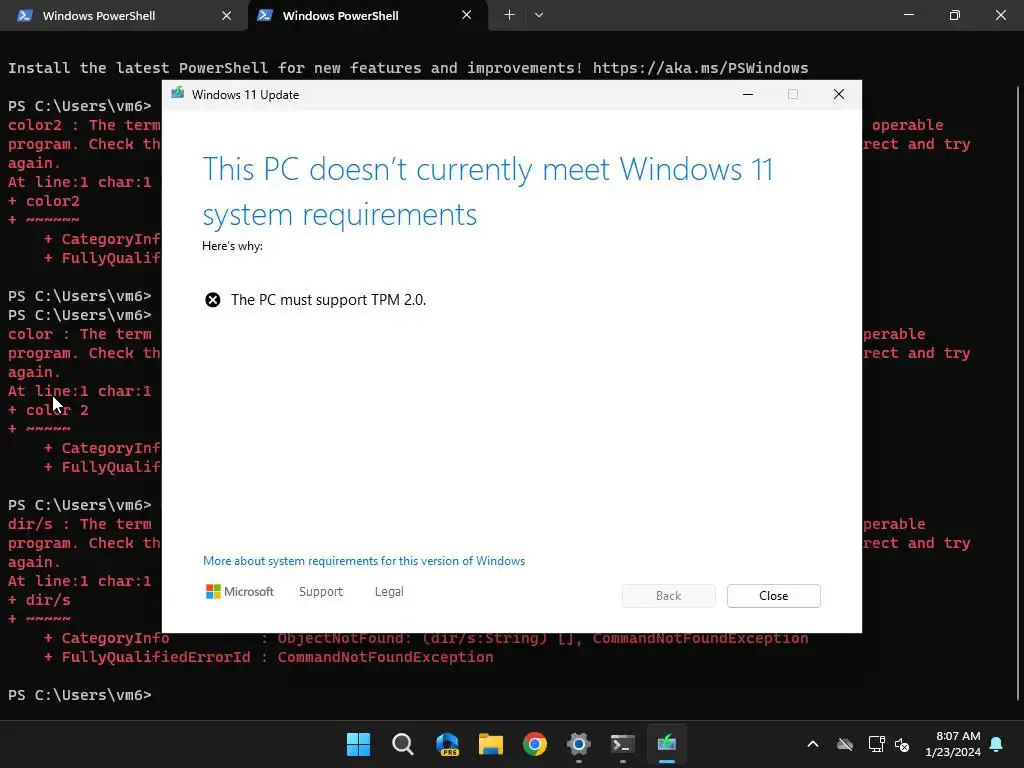Click Windows 11 Update taskbar icon

point(667,744)
